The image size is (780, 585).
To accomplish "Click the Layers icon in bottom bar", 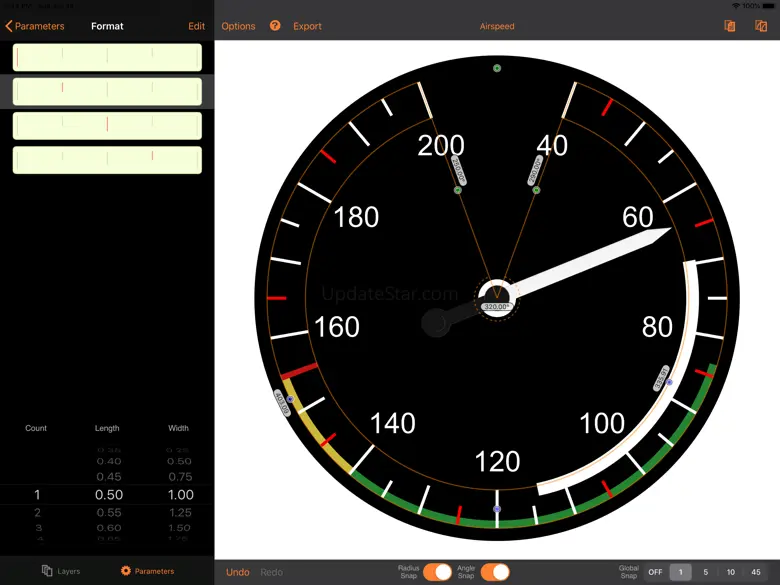I will pos(47,571).
